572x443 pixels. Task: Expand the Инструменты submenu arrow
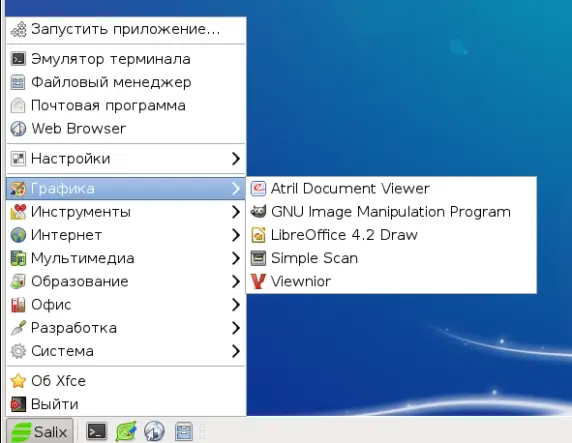236,212
